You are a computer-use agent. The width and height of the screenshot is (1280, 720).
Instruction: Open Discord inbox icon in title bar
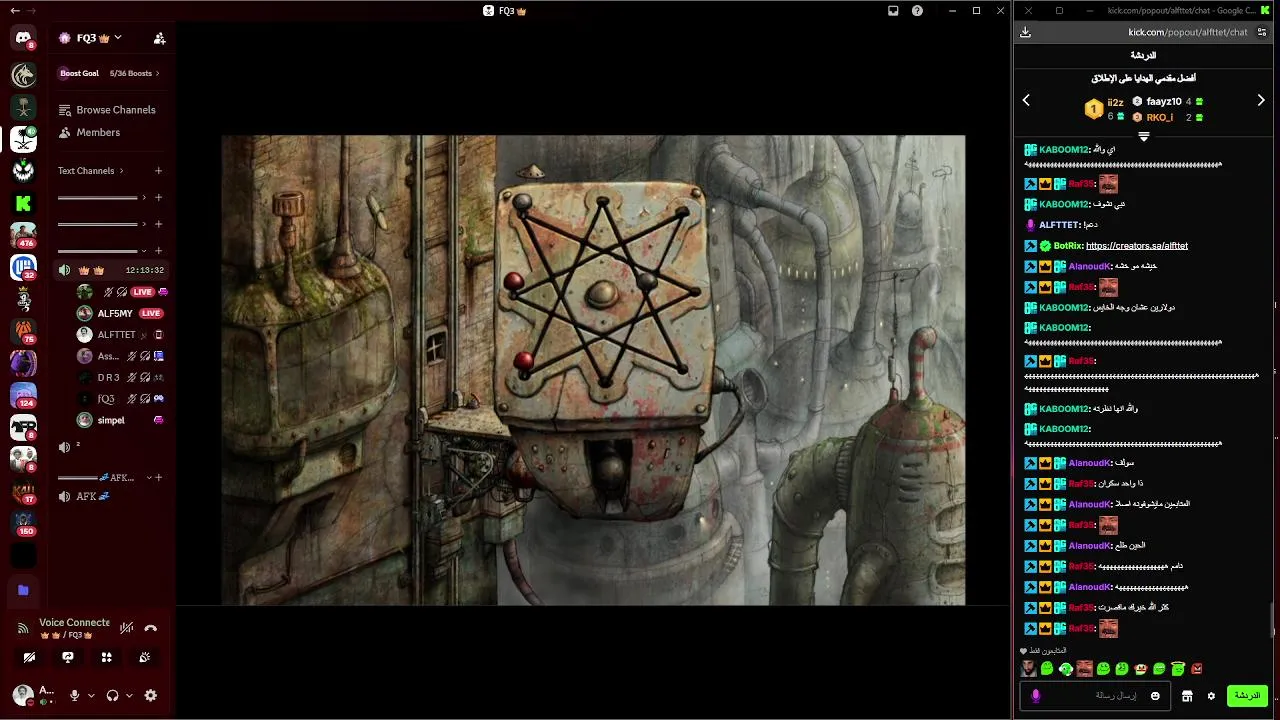[893, 11]
